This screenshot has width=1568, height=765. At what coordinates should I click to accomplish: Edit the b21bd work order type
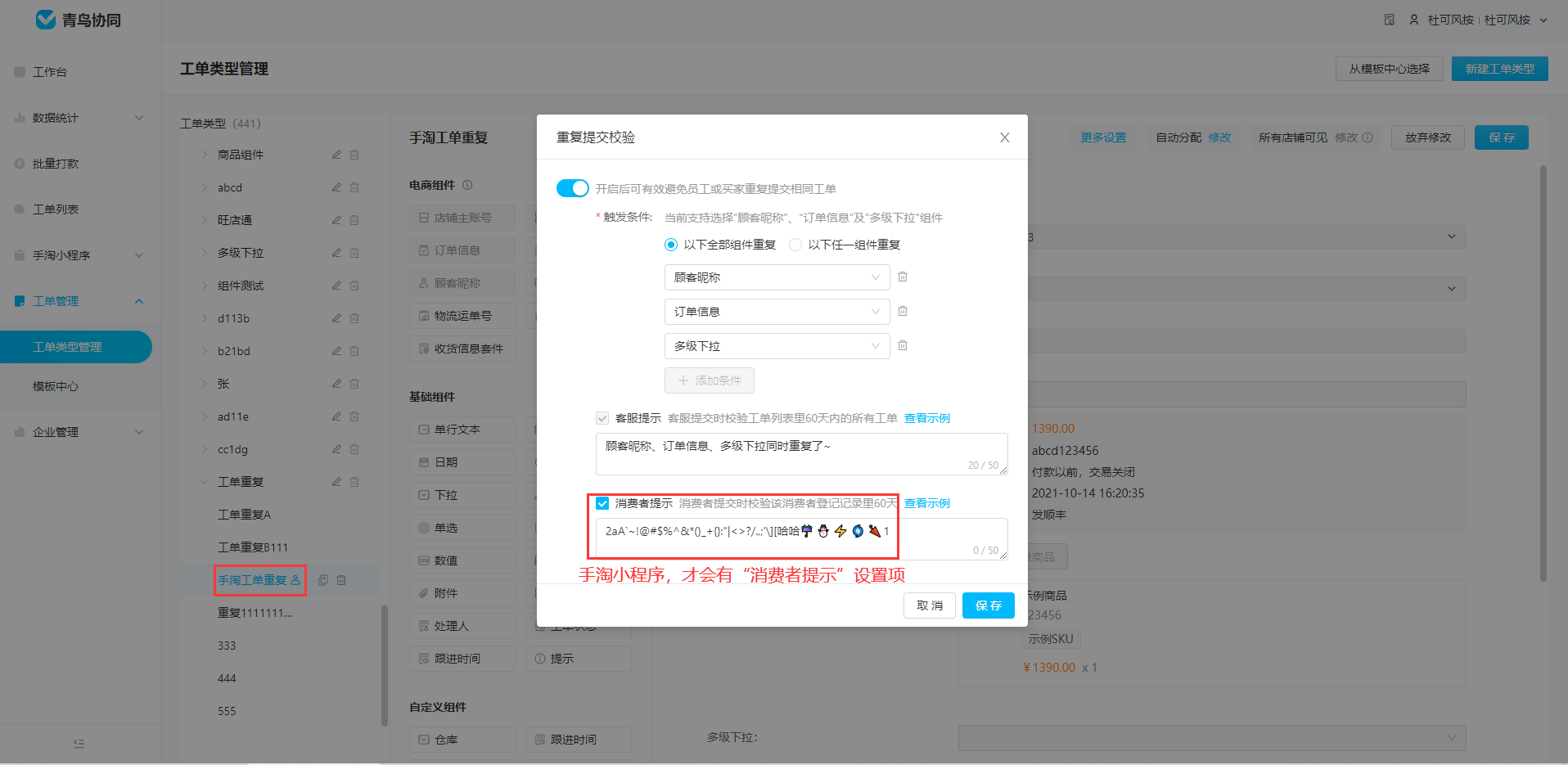(336, 351)
